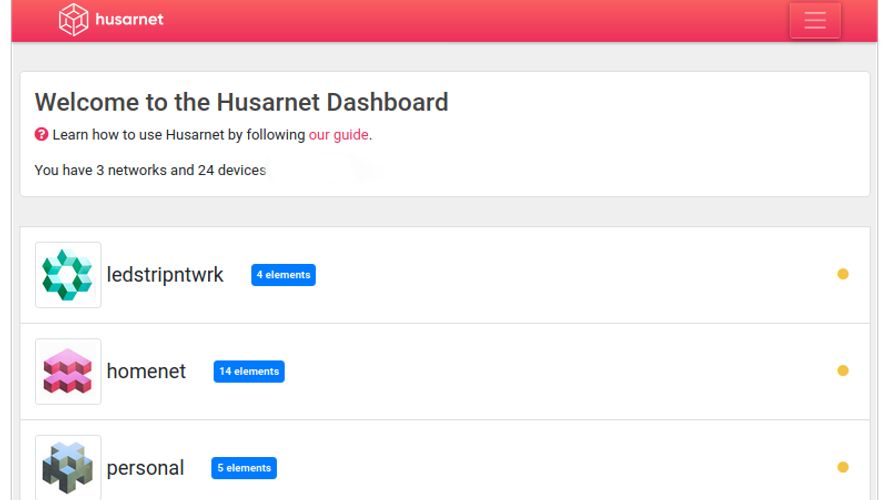The height and width of the screenshot is (500, 888).
Task: Click the homenet pink network avatar
Action: click(x=68, y=371)
